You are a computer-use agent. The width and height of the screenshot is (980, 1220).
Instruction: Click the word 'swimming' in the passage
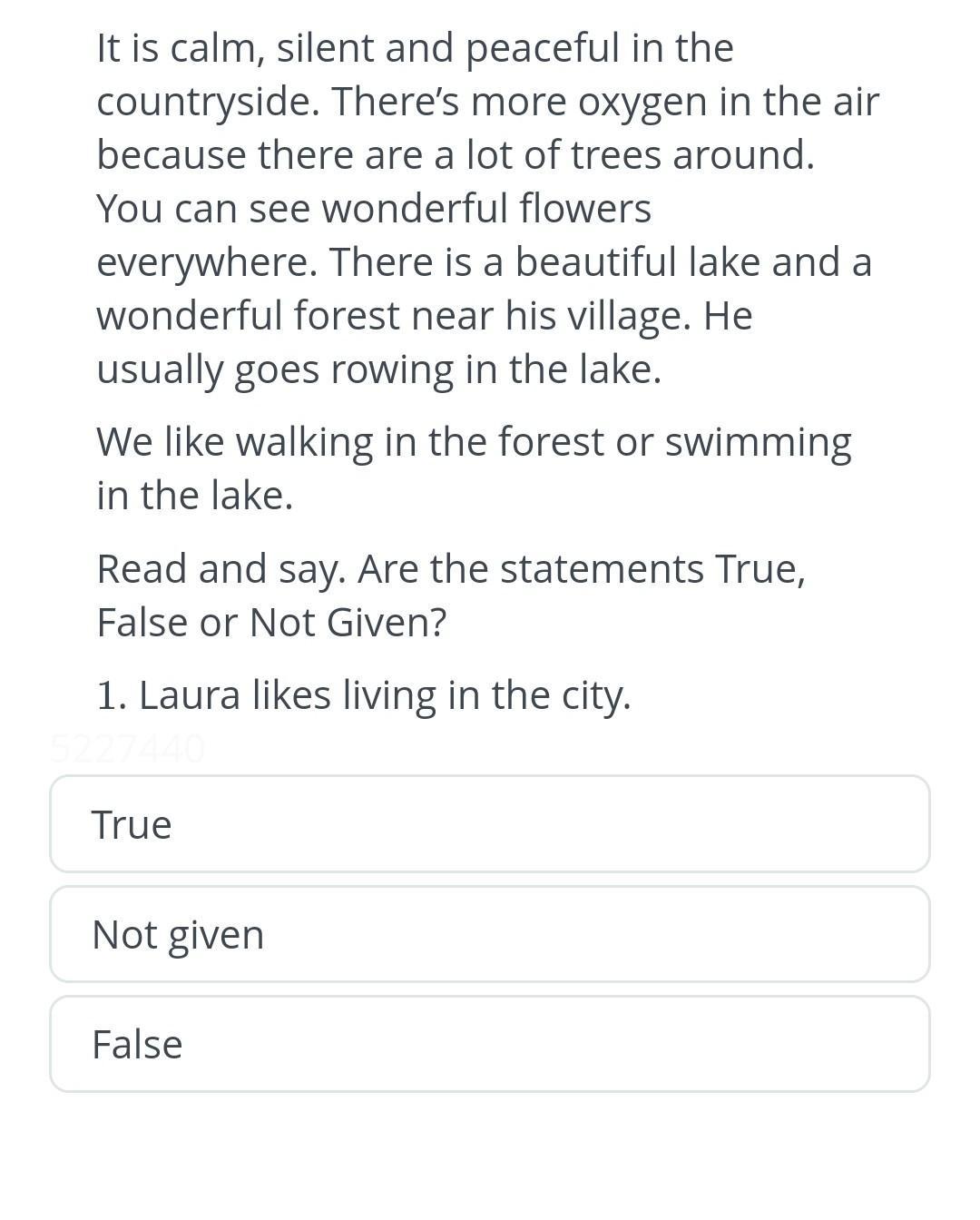click(x=758, y=443)
